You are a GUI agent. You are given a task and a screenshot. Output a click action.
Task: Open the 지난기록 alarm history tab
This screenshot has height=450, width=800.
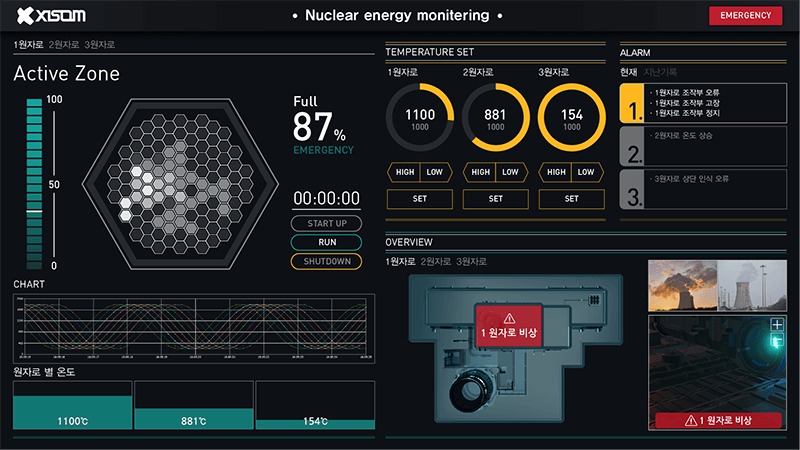tap(658, 72)
